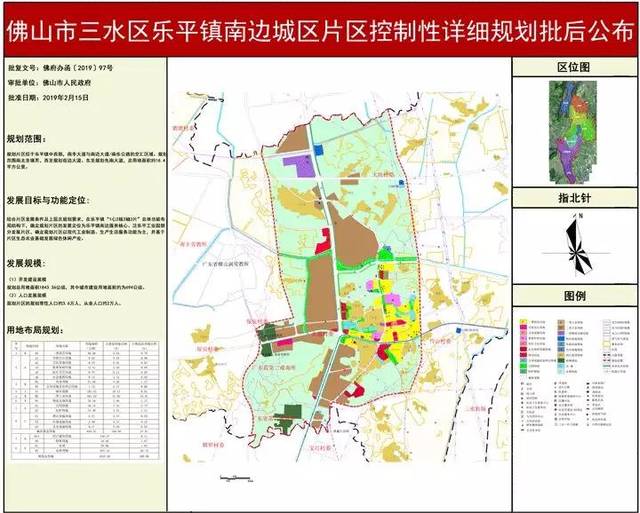Select the 审批单位 line reading 佛山市人民政府
Image resolution: width=640 pixels, height=513 pixels.
(49, 83)
